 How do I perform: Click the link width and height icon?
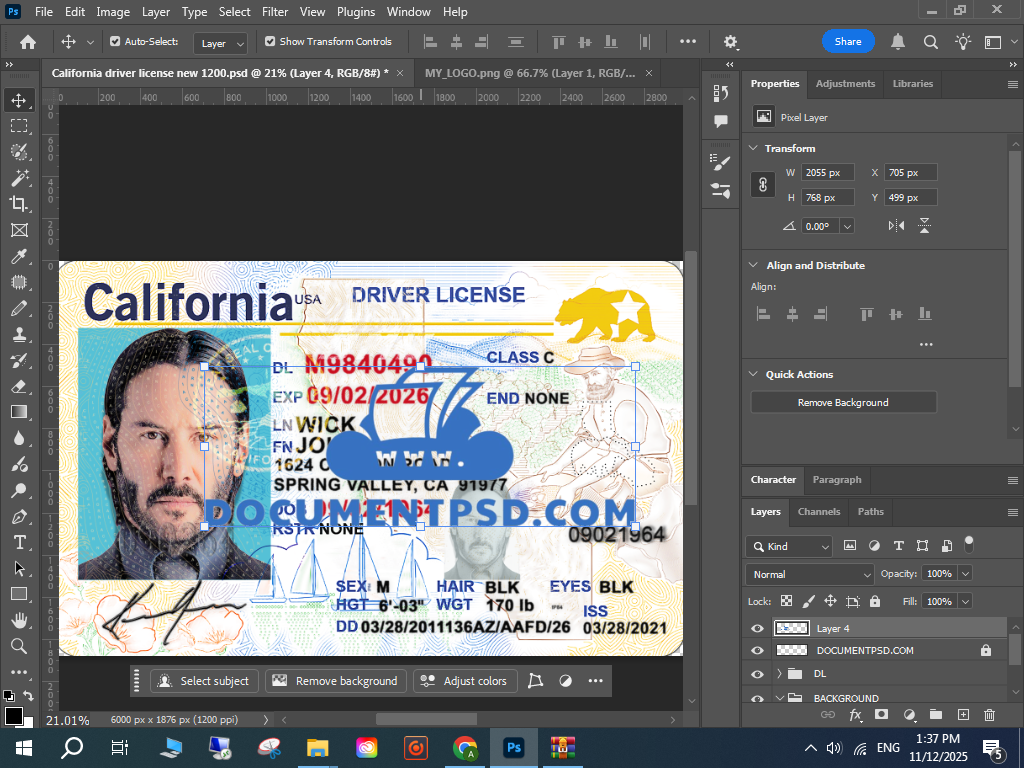pos(763,185)
